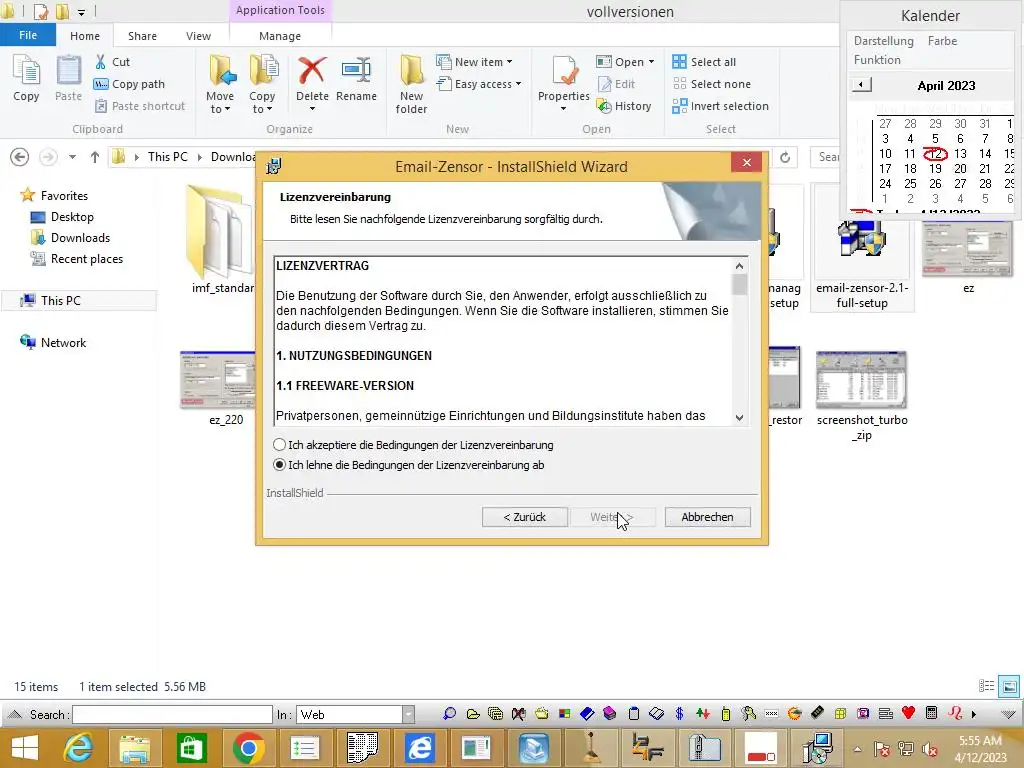Image resolution: width=1024 pixels, height=768 pixels.
Task: Click the calculator icon in search toolbar
Action: click(932, 713)
